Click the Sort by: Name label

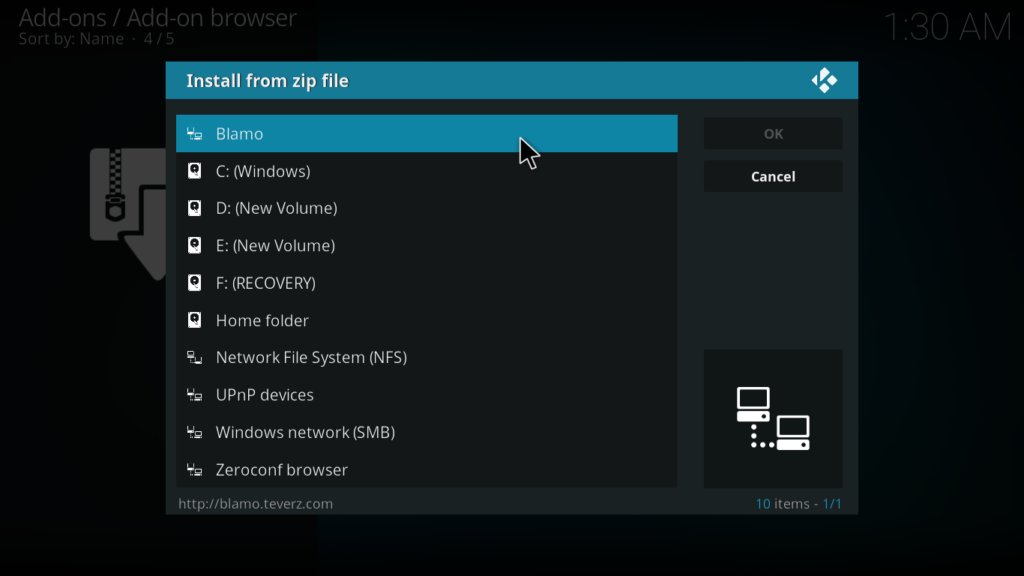(71, 39)
